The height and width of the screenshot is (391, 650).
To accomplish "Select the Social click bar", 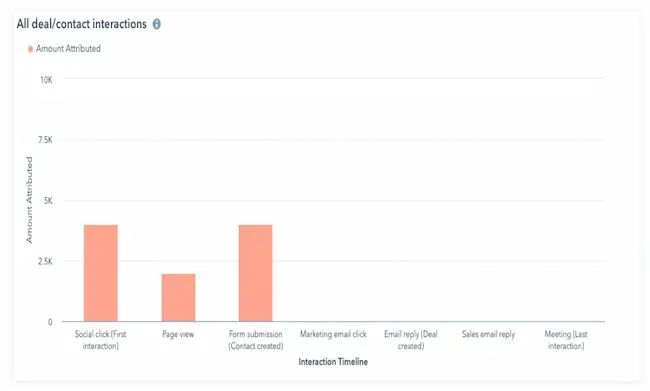I will click(101, 273).
